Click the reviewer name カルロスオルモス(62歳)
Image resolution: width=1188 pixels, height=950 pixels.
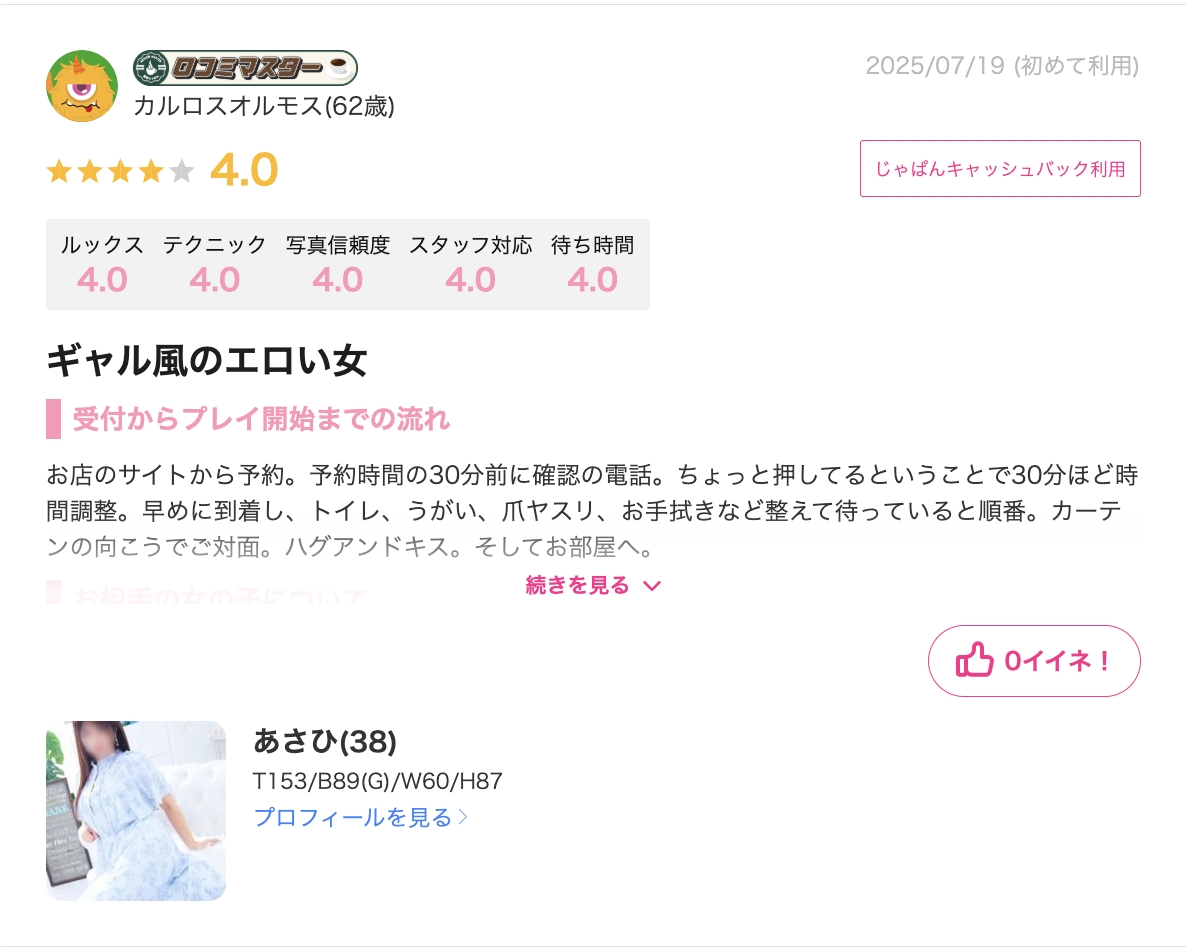tap(264, 106)
